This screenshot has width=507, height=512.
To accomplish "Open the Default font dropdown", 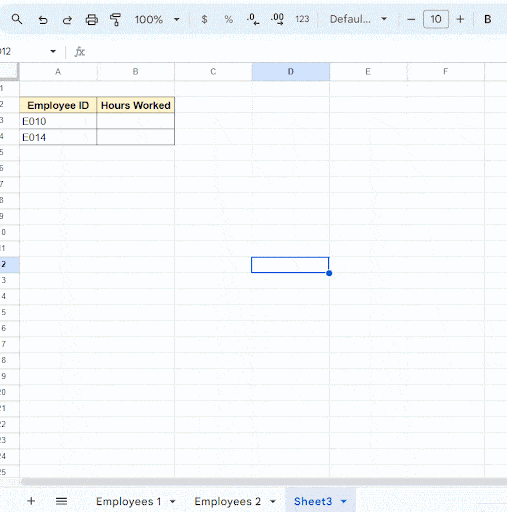I will tap(358, 19).
